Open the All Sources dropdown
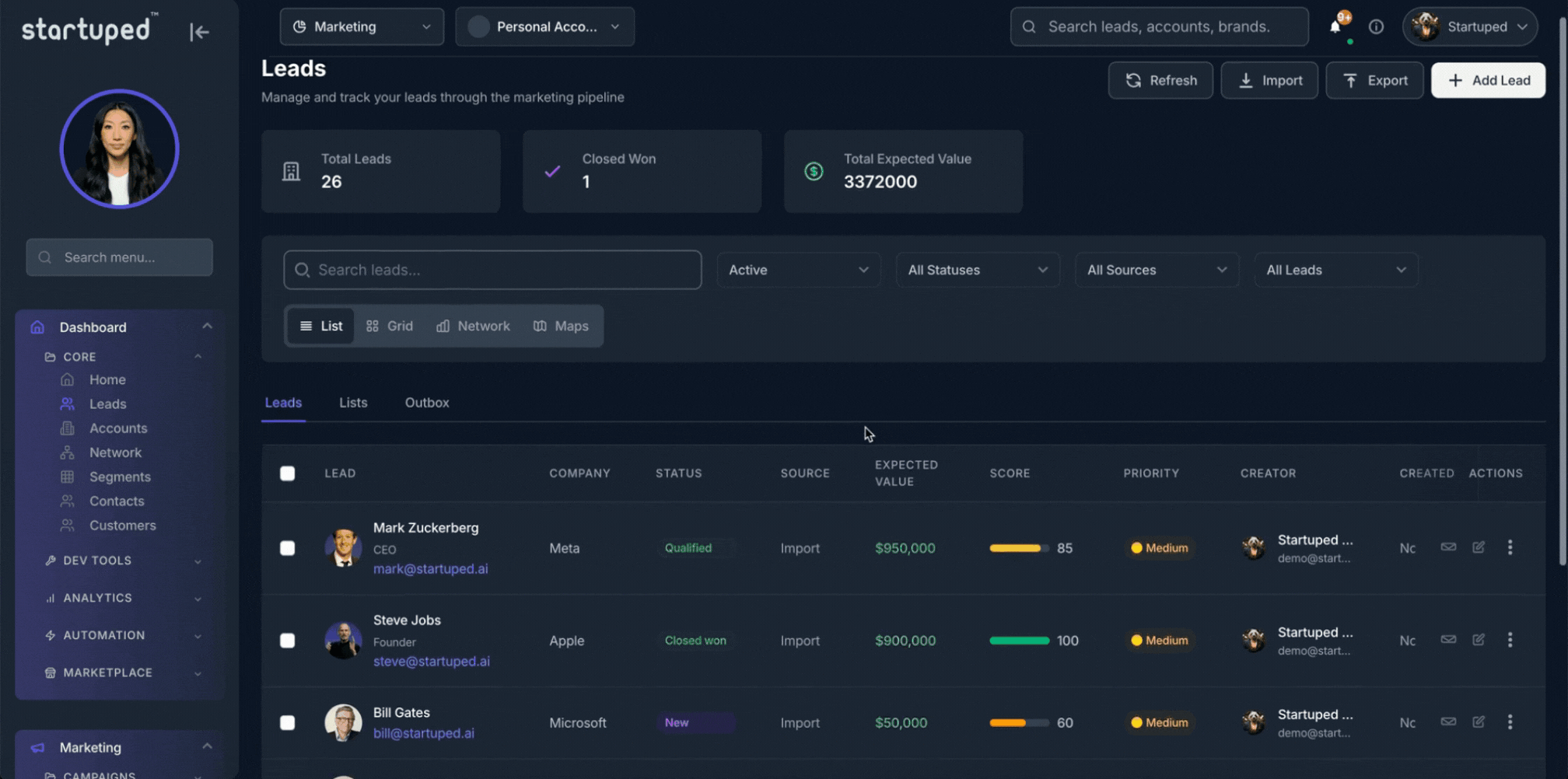 click(1157, 270)
